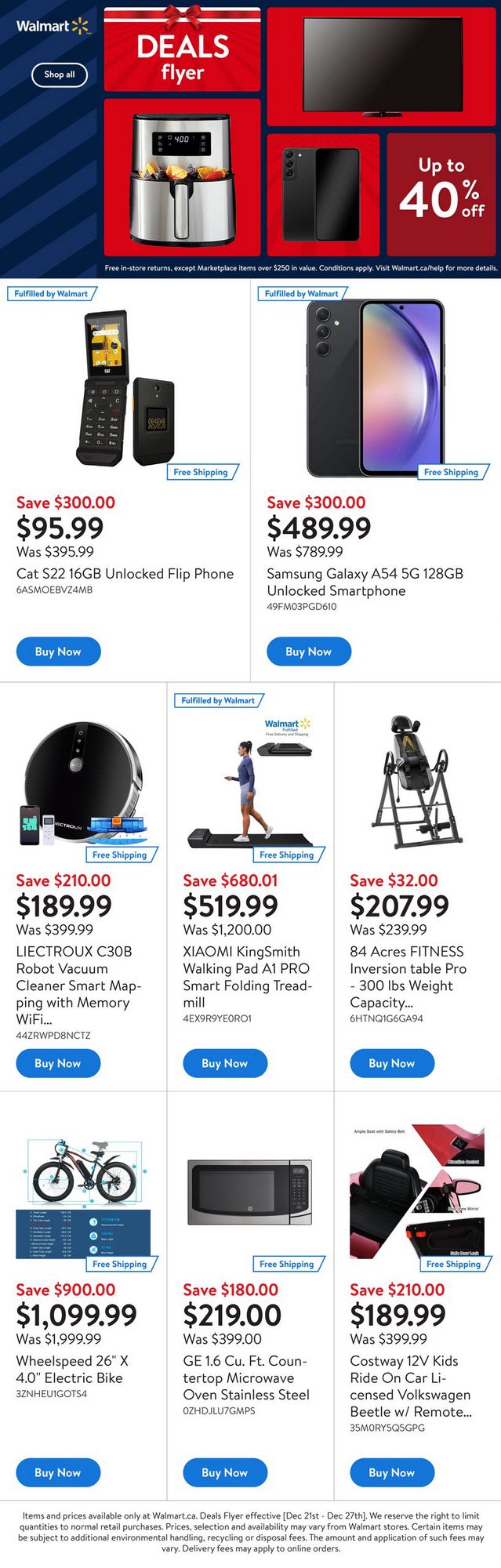This screenshot has width=501, height=1568.
Task: Click Free Shipping badge on GE microwave
Action: pyautogui.click(x=287, y=1264)
